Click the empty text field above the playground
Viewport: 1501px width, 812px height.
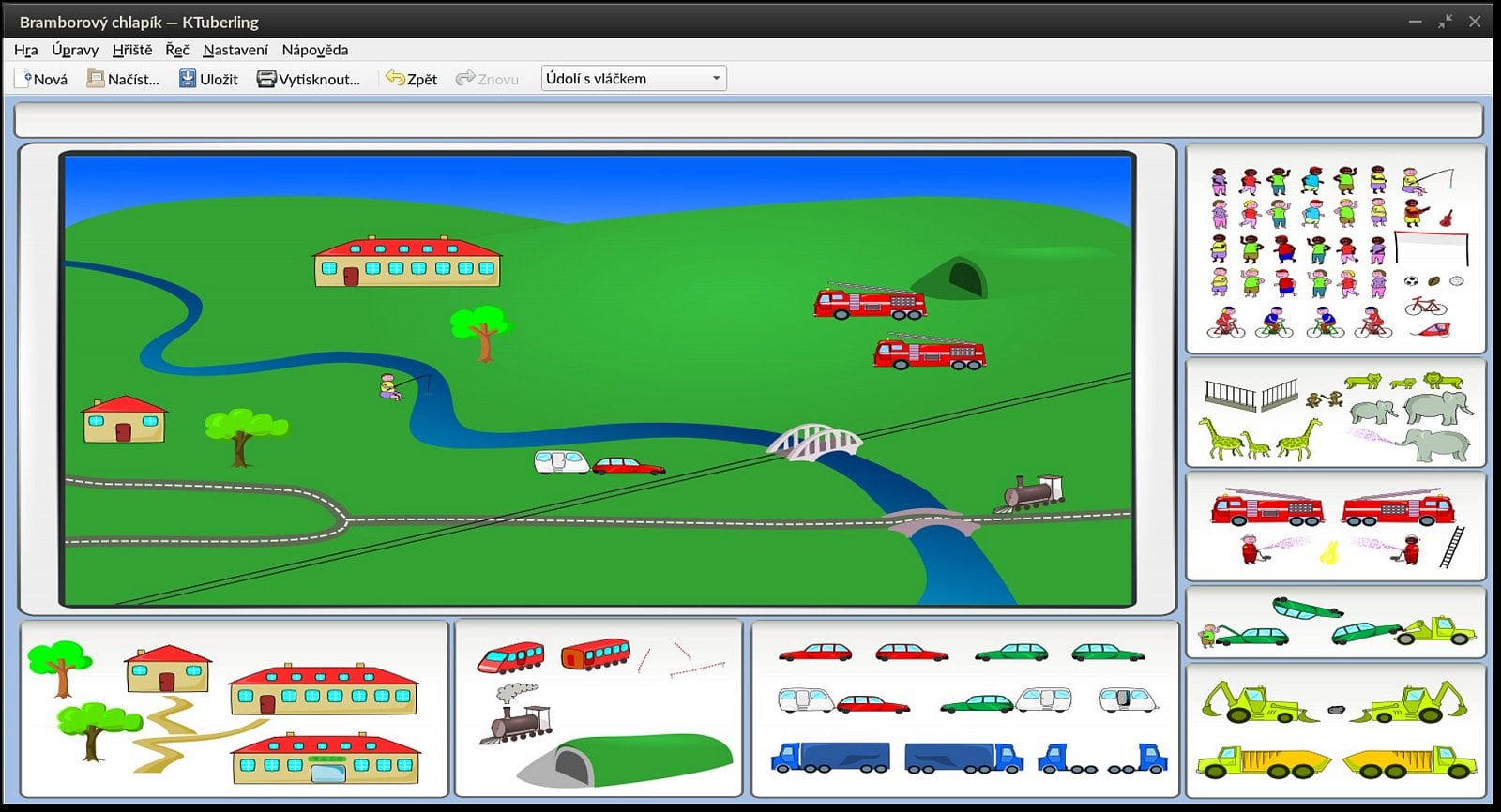pos(748,121)
